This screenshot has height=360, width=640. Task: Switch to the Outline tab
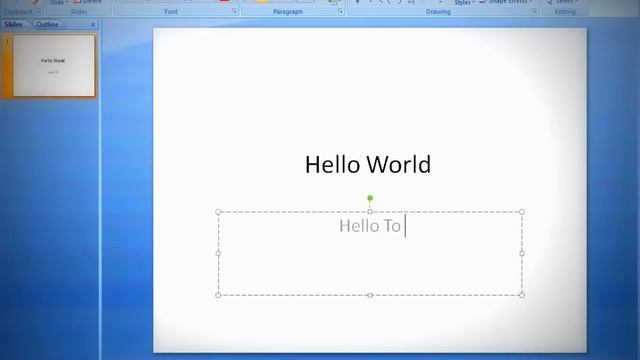tap(47, 24)
